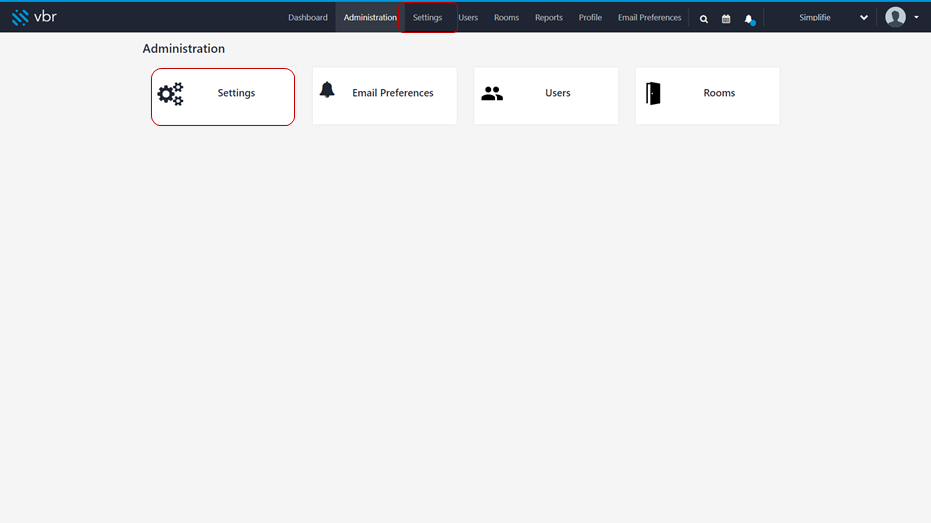Click the bell icon on Email Preferences card
Screen dimensions: 931x523
pyautogui.click(x=327, y=90)
